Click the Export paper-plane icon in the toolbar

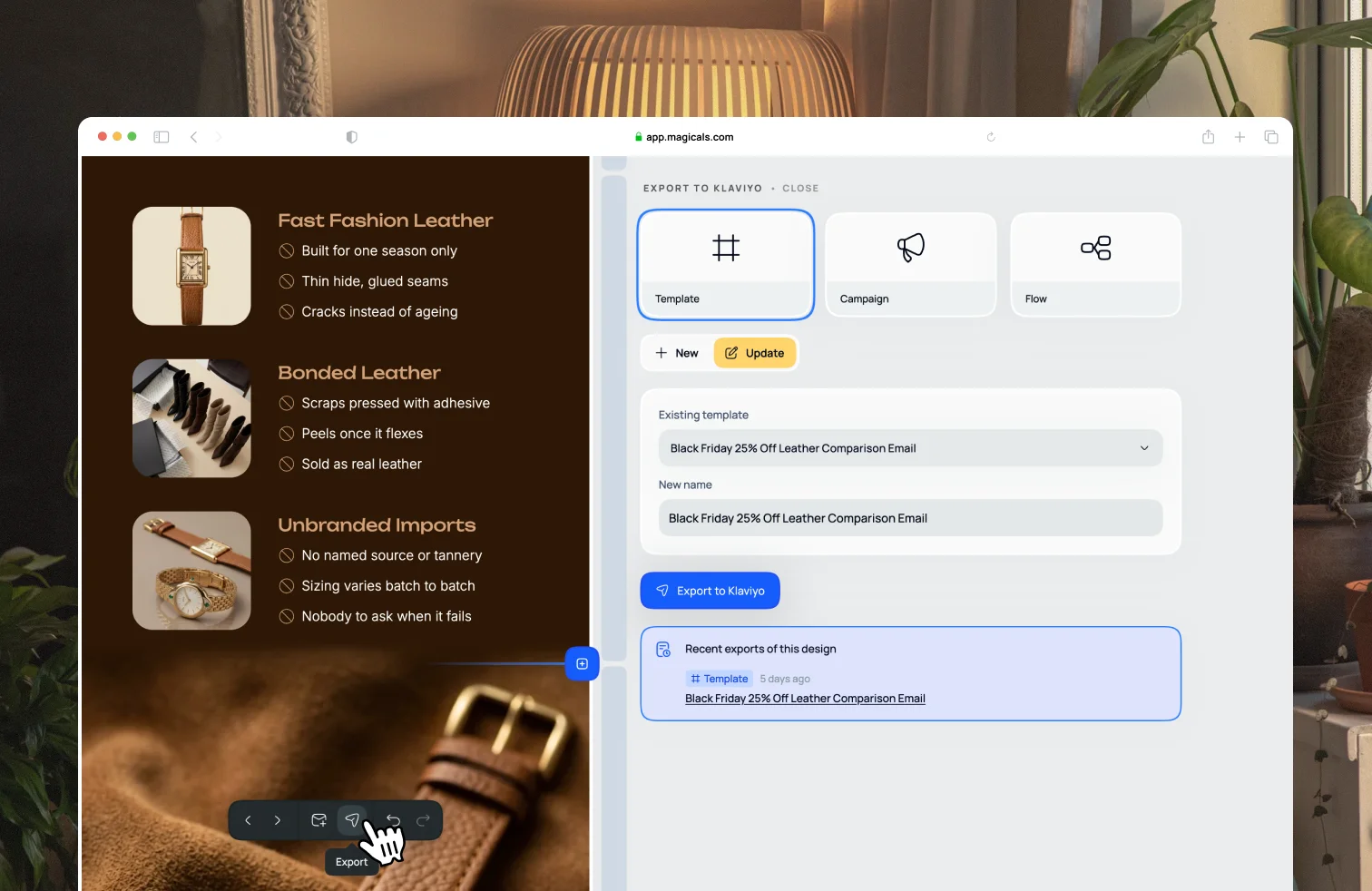352,820
